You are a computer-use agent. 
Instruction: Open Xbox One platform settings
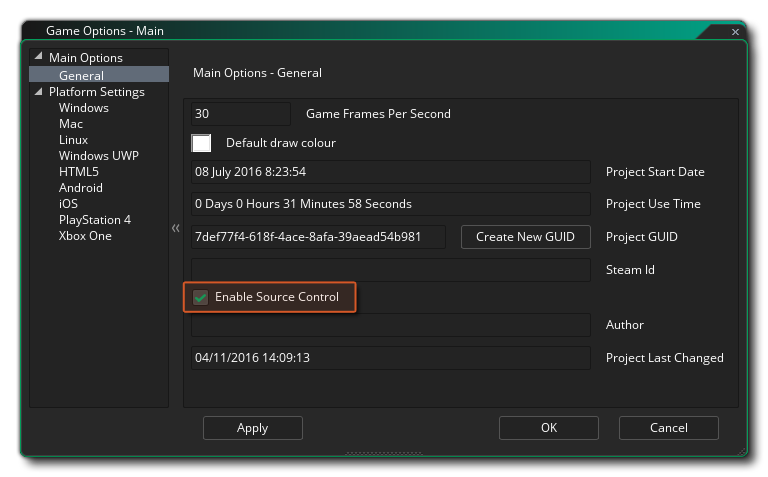(85, 236)
